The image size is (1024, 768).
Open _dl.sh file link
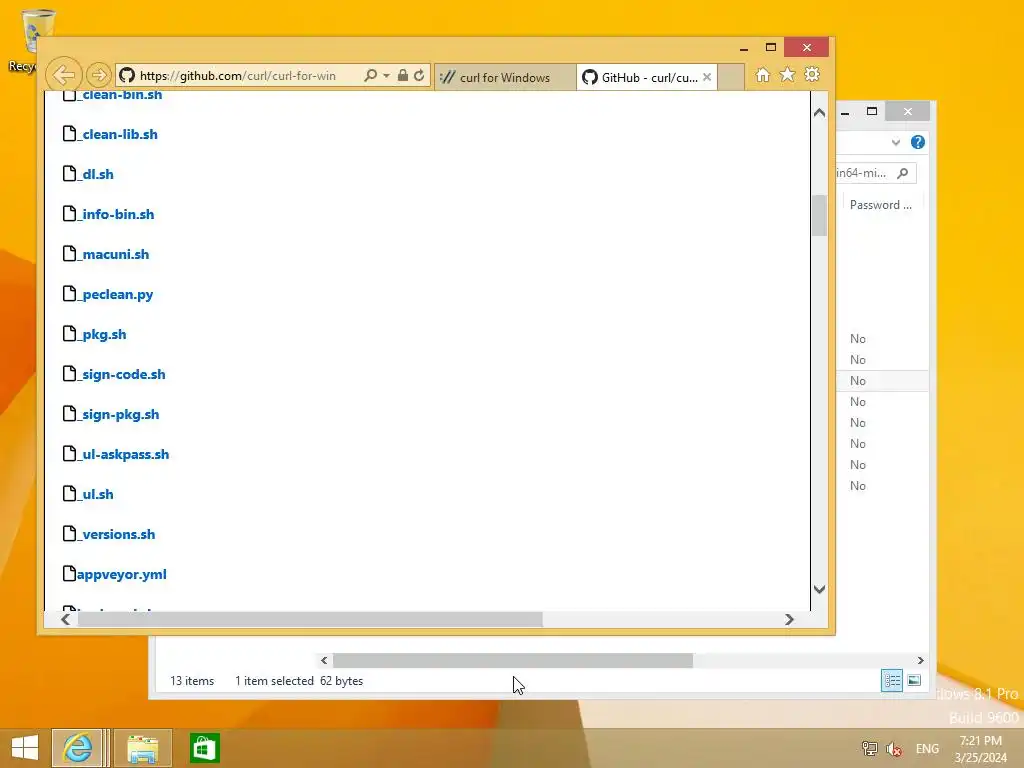(x=97, y=174)
